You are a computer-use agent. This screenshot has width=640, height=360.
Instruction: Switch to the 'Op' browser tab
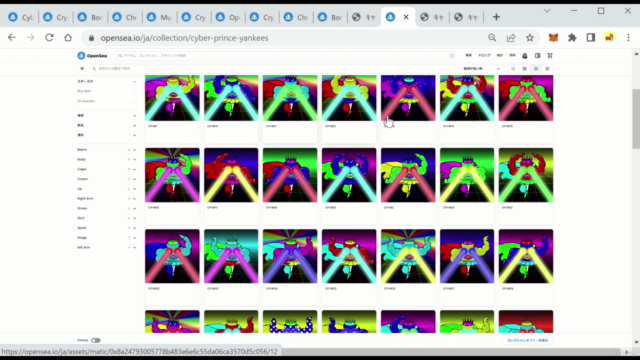pos(228,17)
